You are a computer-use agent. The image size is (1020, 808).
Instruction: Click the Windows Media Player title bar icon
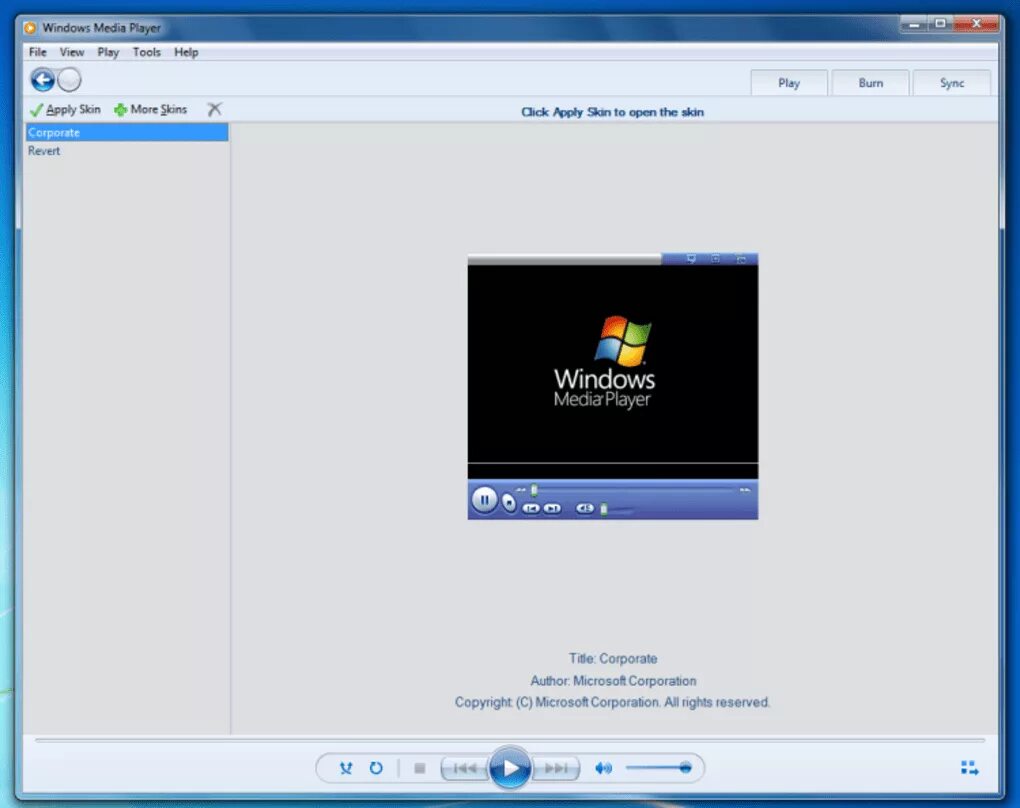click(x=30, y=28)
